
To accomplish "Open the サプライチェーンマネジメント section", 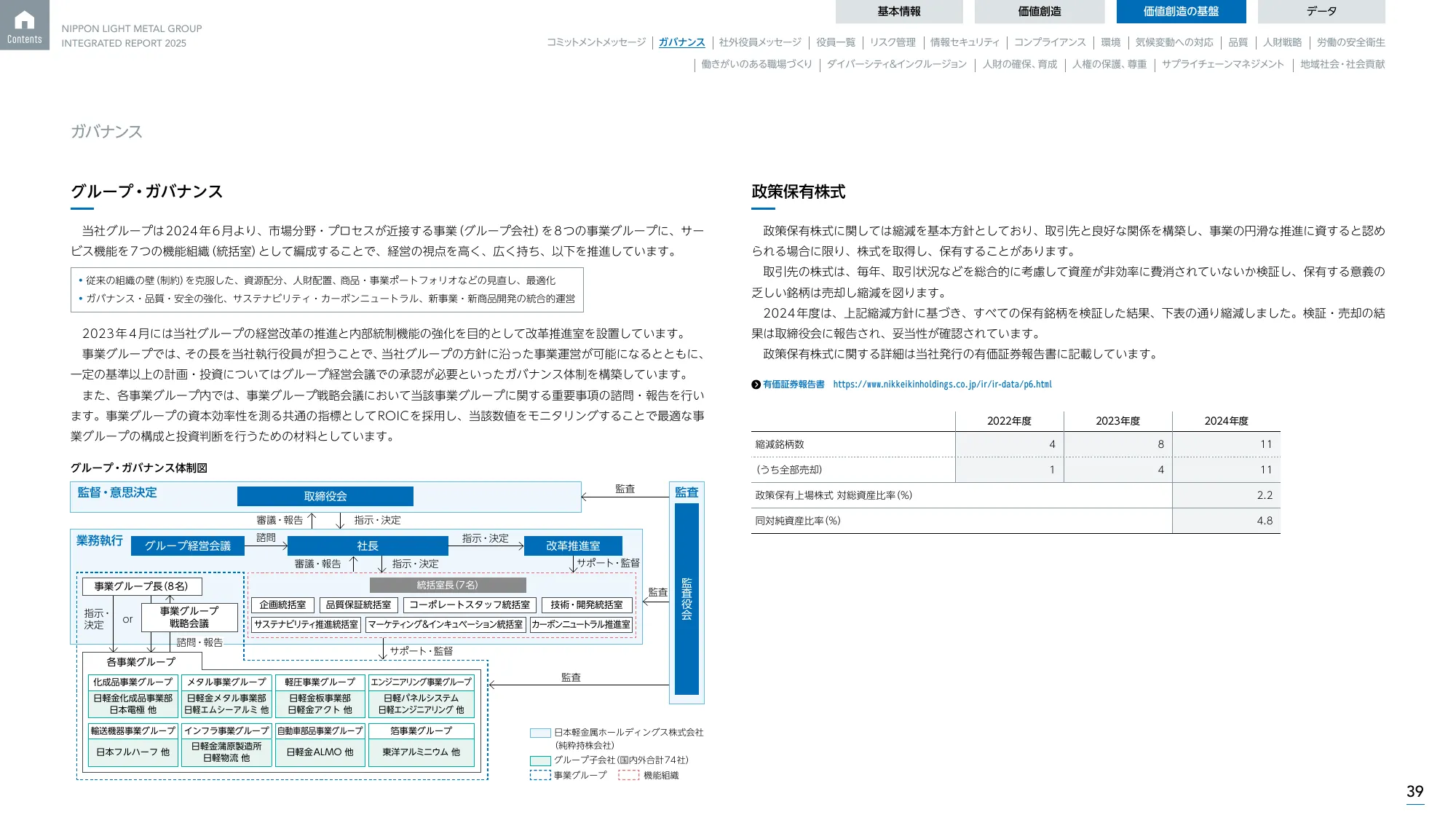I will click(1223, 64).
